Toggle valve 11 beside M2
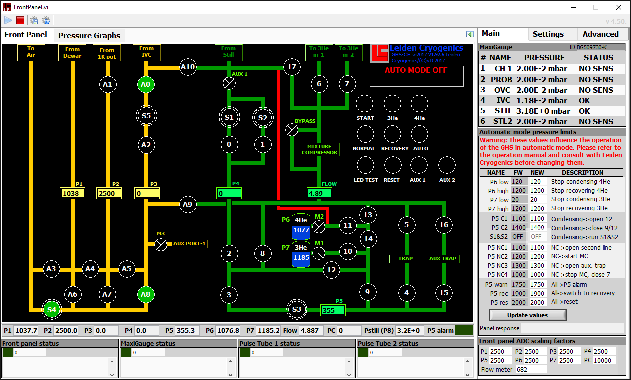The width and height of the screenshot is (631, 380). 348,225
